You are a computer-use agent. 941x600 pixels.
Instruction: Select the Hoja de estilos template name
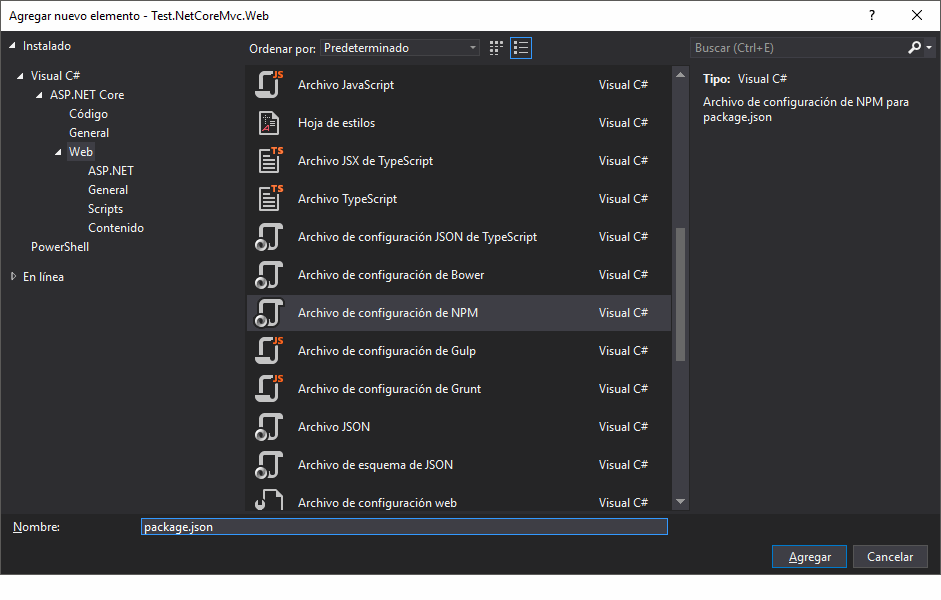point(336,122)
